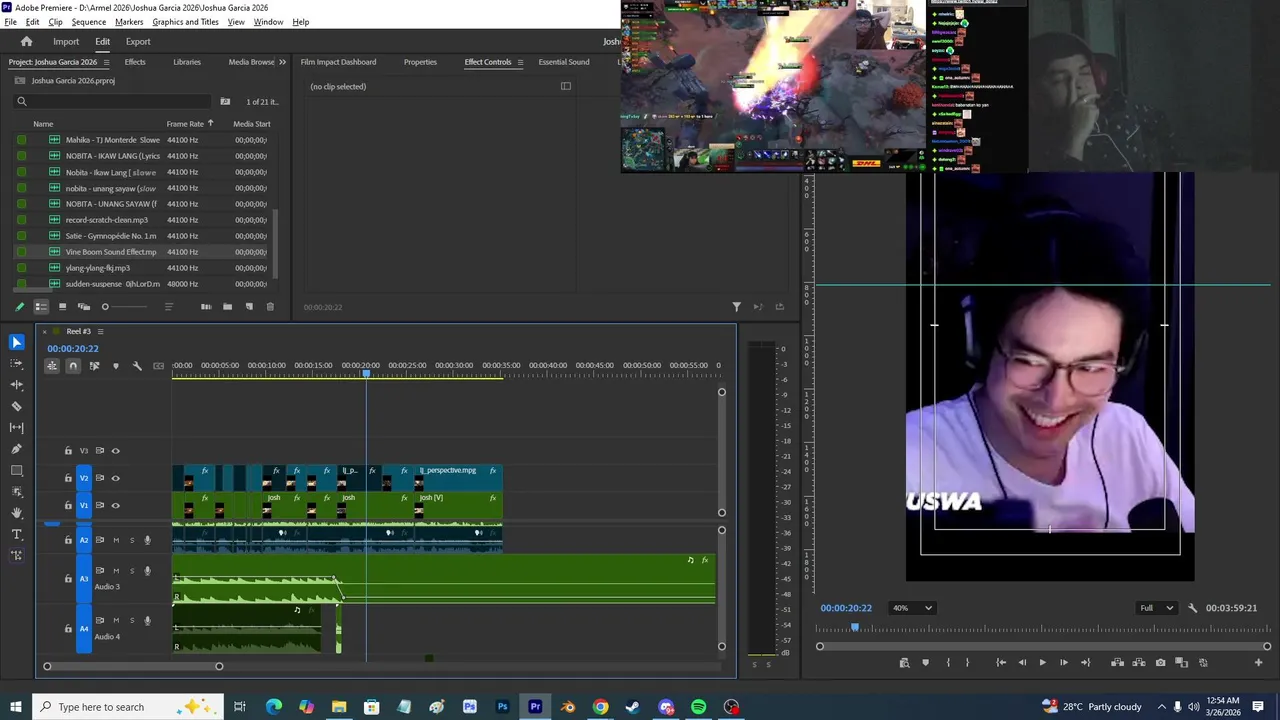
Task: Click the timeline horizontal zoom scroll bar
Action: [133, 666]
